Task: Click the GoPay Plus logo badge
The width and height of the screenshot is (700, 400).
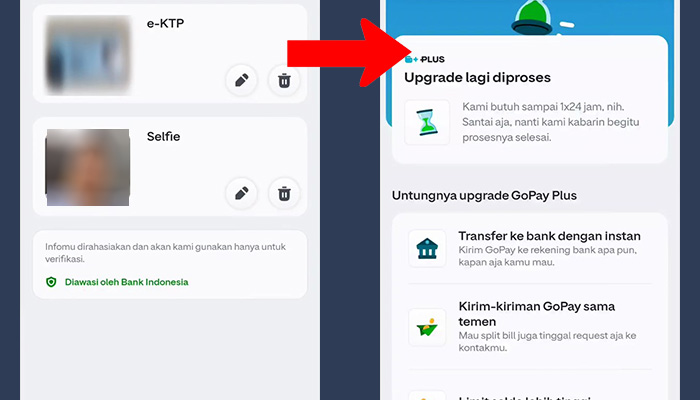Action: click(425, 59)
